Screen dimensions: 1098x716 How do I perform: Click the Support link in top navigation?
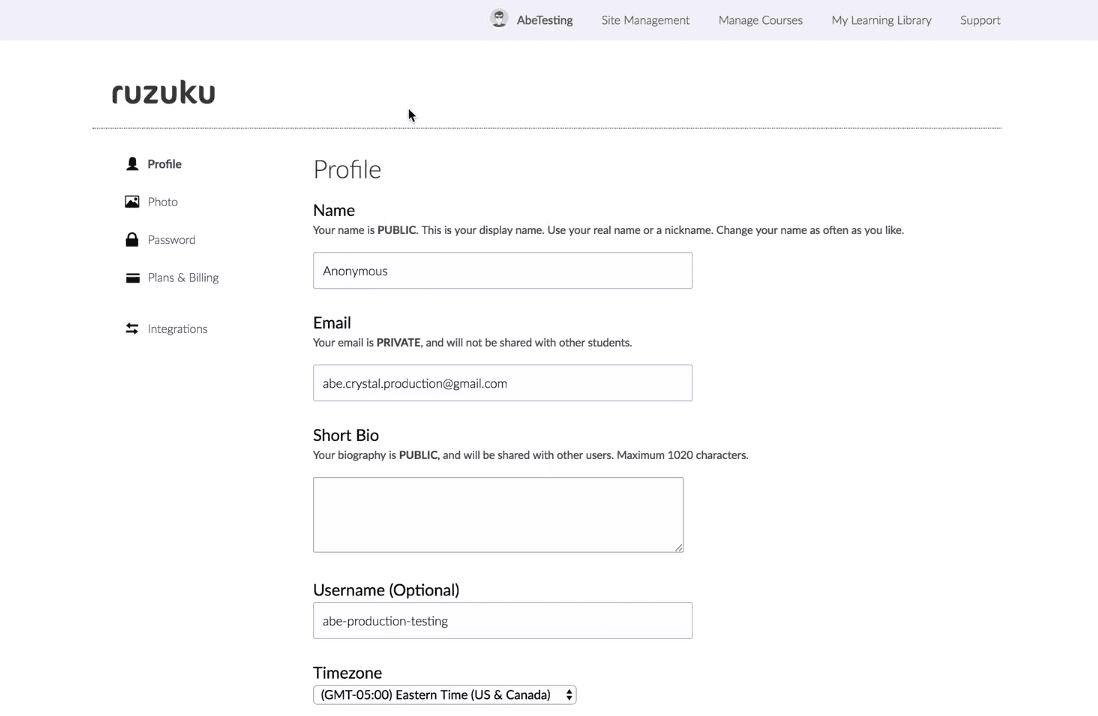point(980,20)
